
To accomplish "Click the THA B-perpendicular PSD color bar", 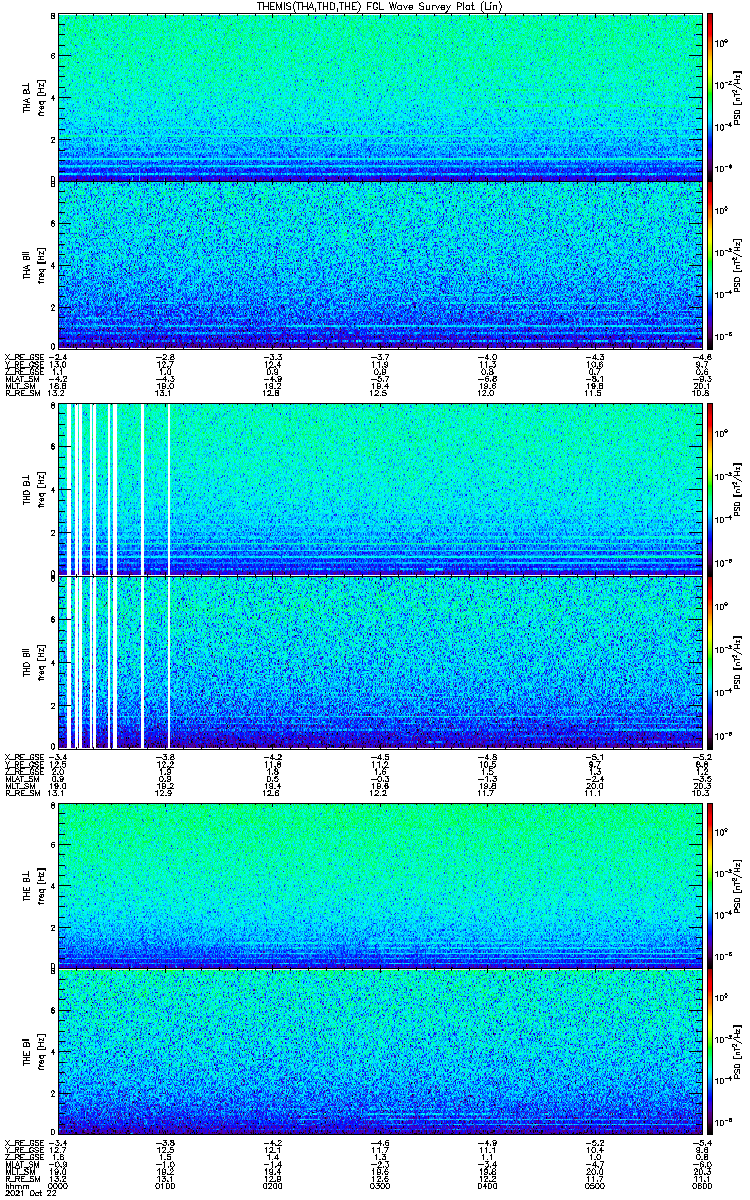I will [711, 96].
